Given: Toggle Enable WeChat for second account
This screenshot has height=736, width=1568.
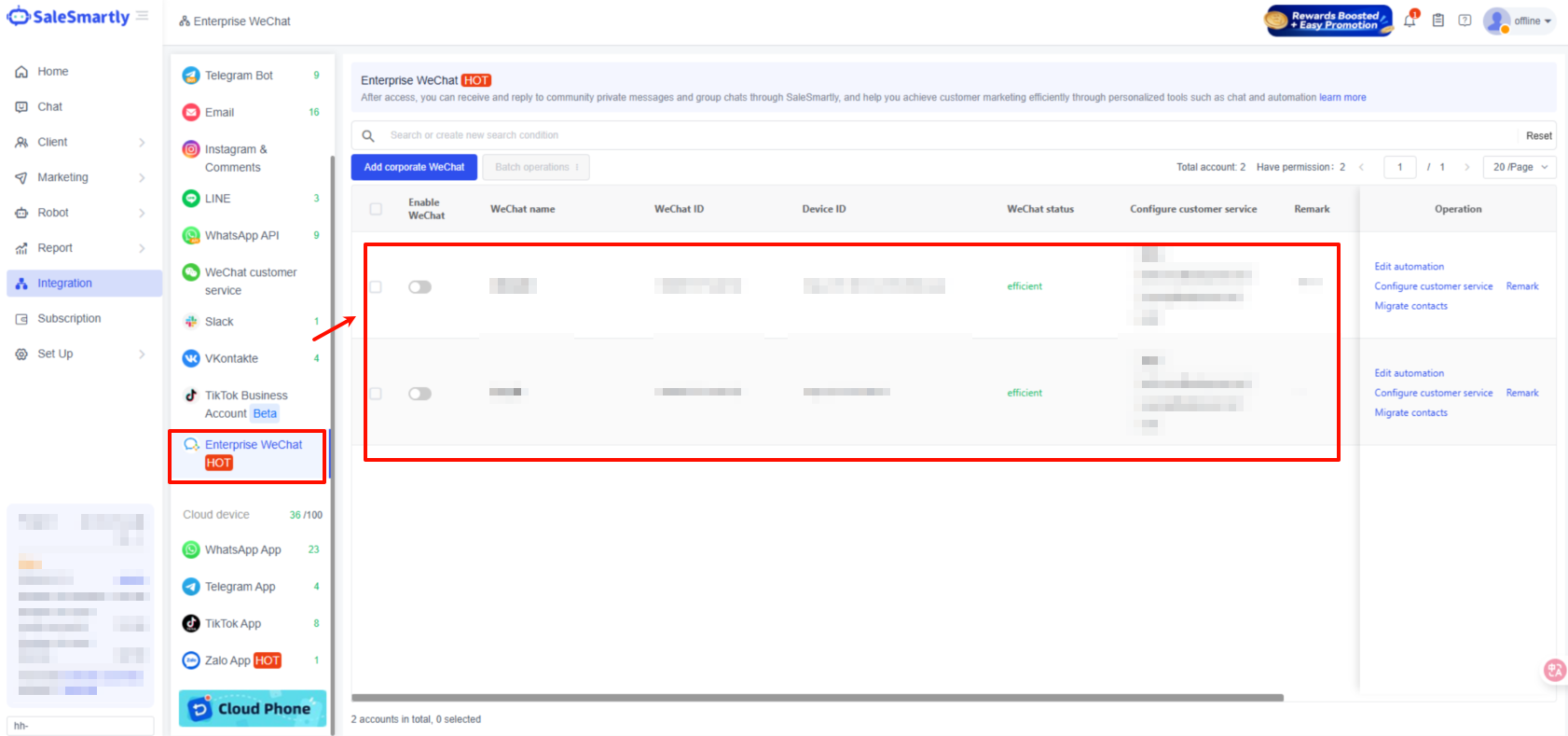Looking at the screenshot, I should pyautogui.click(x=420, y=394).
